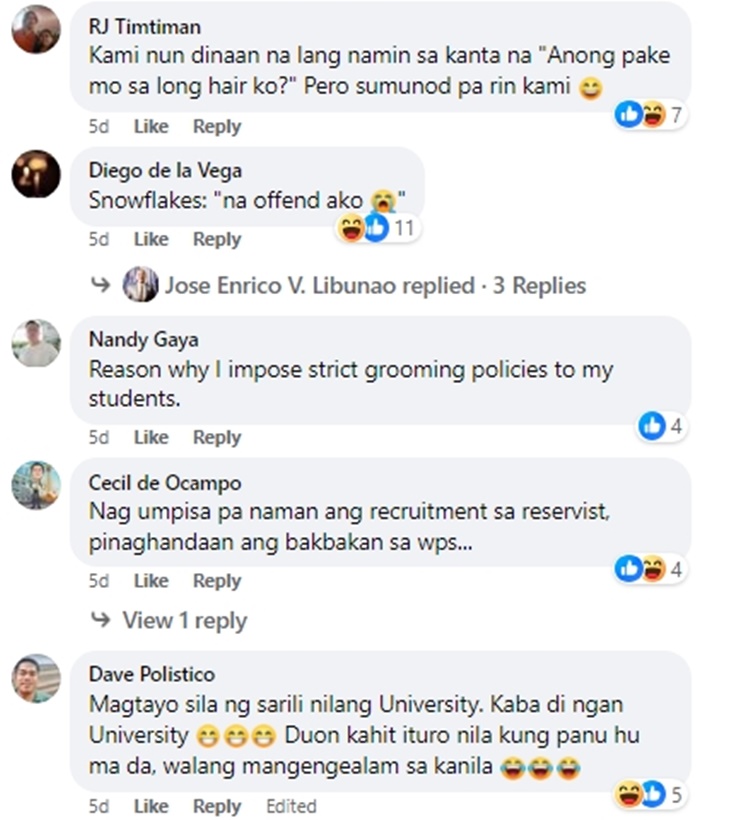The image size is (750, 820).
Task: Click the 5d timestamp on RJ Timtiman's comment
Action: coord(98,127)
